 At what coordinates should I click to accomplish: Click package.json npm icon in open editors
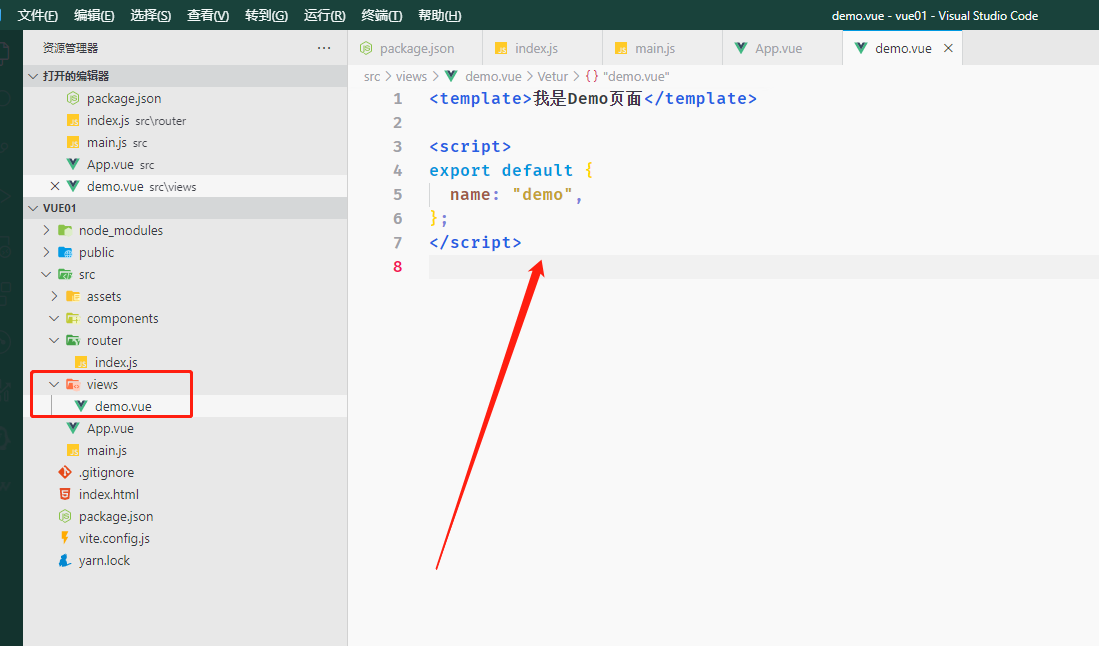(x=73, y=98)
